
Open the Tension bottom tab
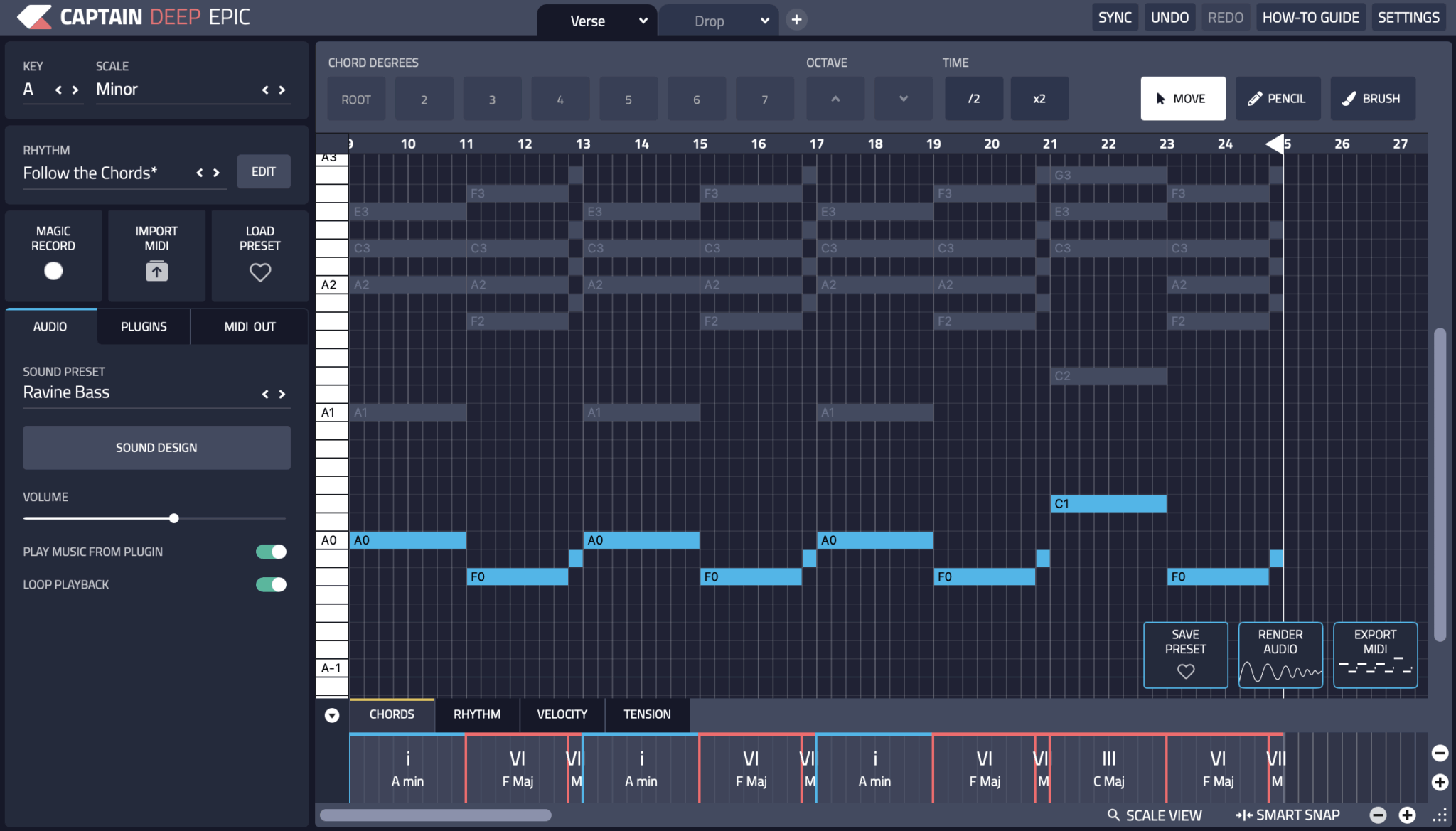pyautogui.click(x=647, y=714)
